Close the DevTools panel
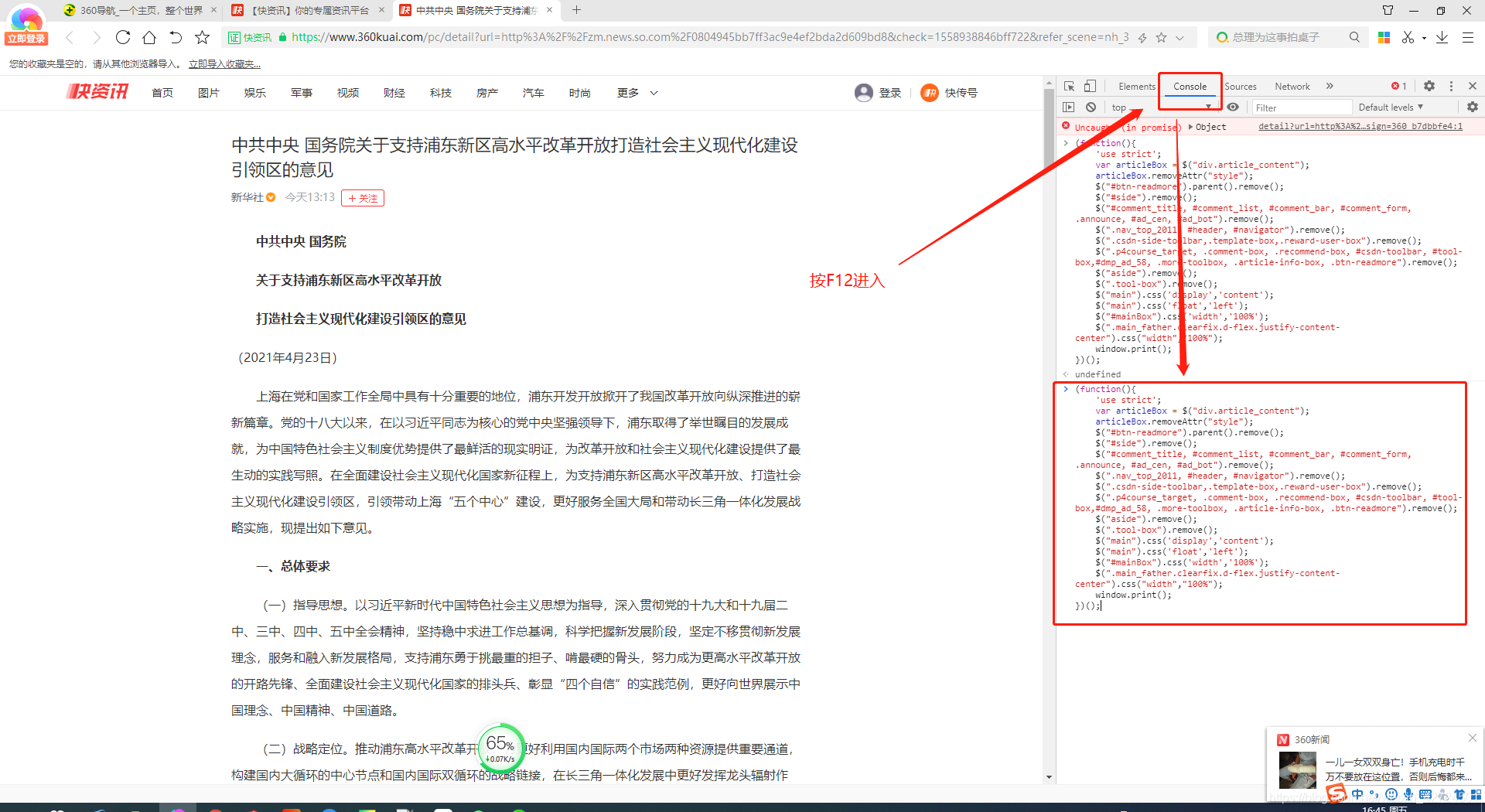The width and height of the screenshot is (1485, 812). click(1473, 86)
